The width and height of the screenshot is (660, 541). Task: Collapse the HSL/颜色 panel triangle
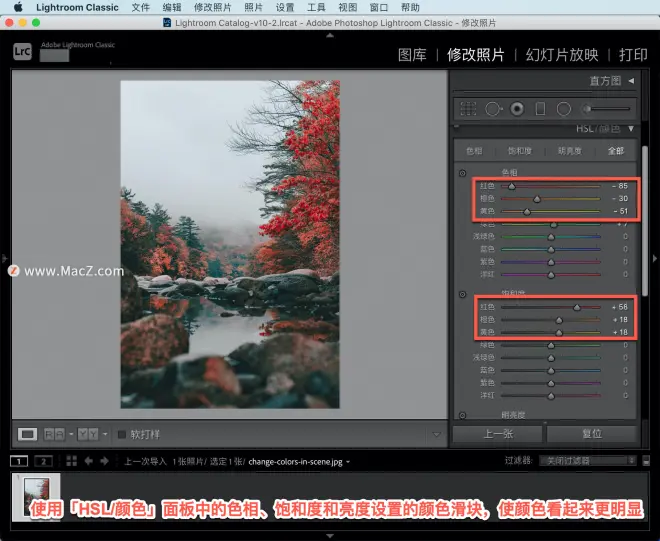pos(631,128)
